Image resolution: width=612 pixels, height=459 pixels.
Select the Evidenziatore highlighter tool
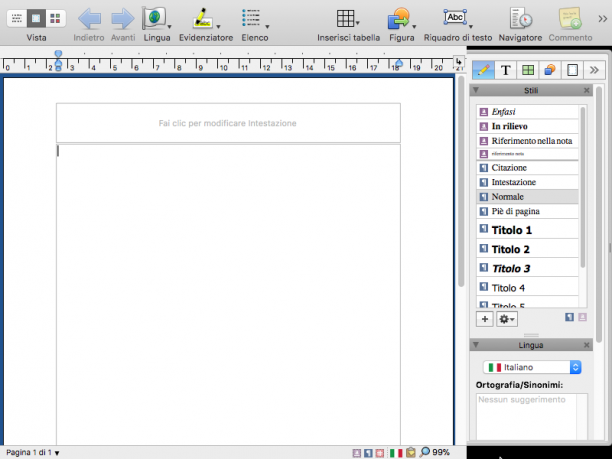203,19
